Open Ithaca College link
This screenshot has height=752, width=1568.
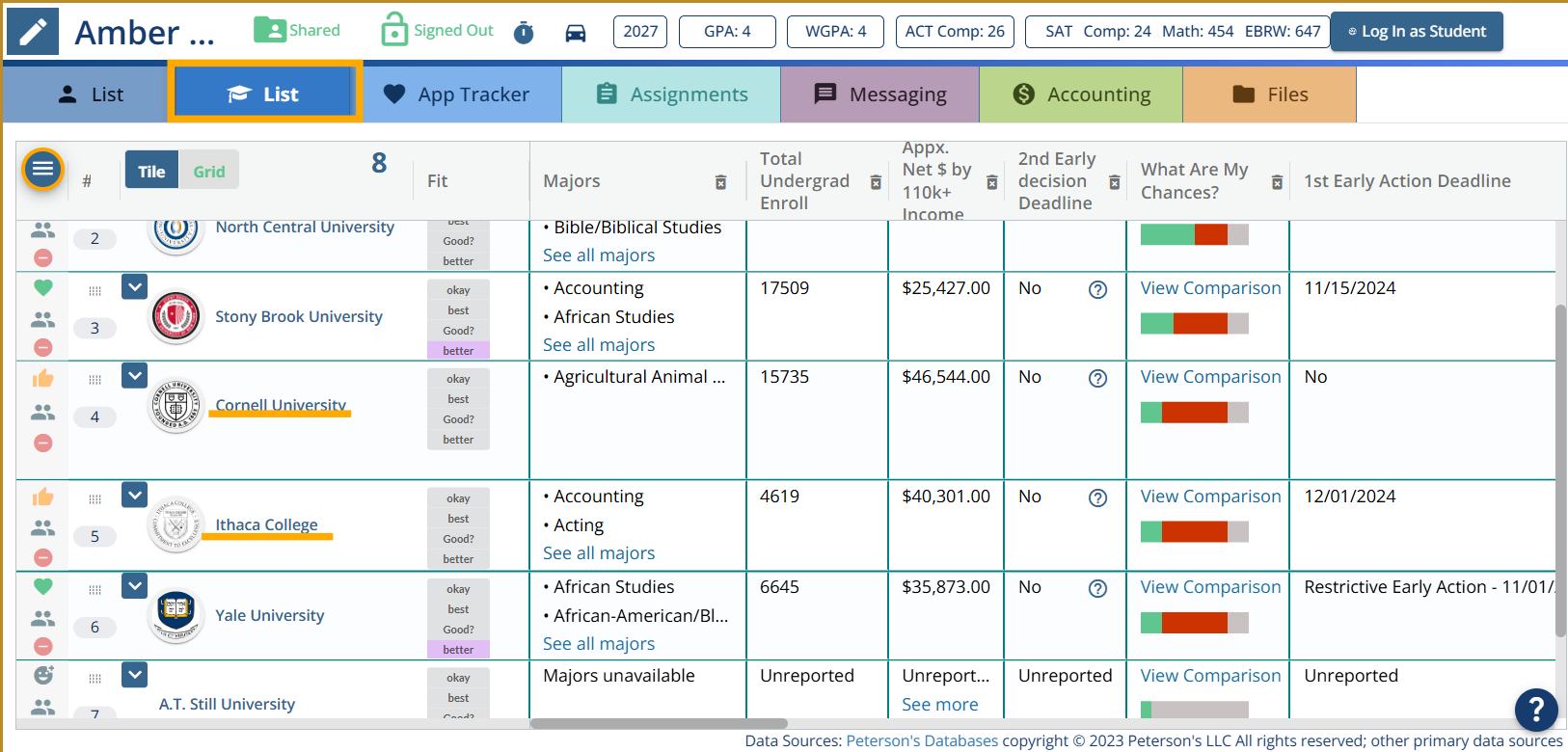(x=266, y=524)
